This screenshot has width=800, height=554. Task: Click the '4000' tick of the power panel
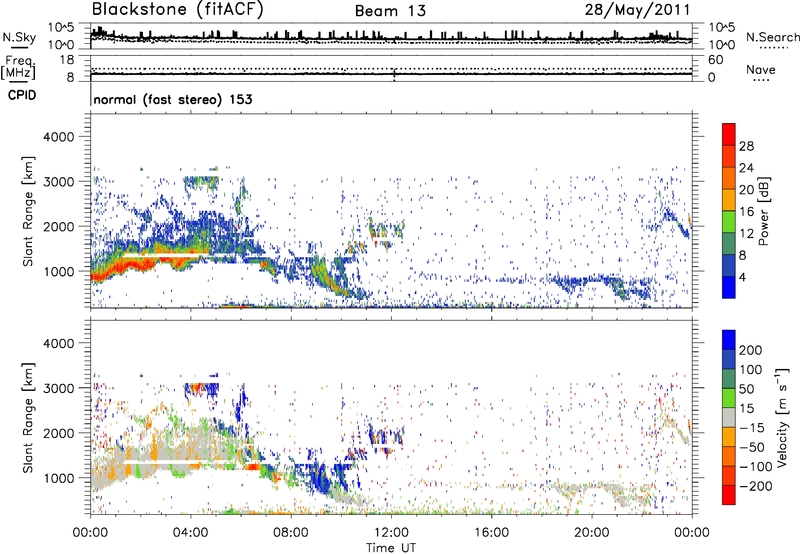[x=58, y=137]
